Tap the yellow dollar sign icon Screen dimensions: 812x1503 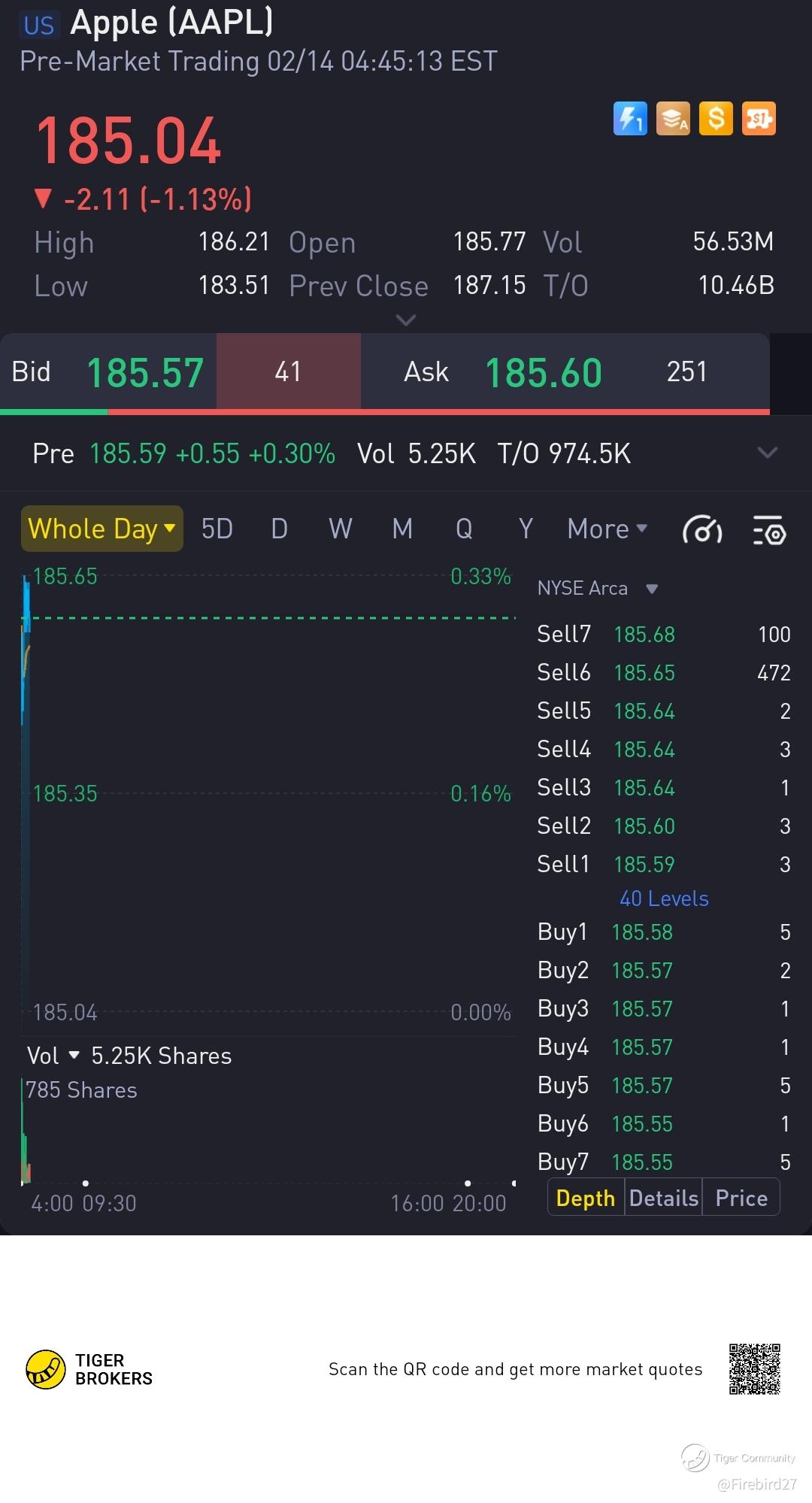[716, 119]
